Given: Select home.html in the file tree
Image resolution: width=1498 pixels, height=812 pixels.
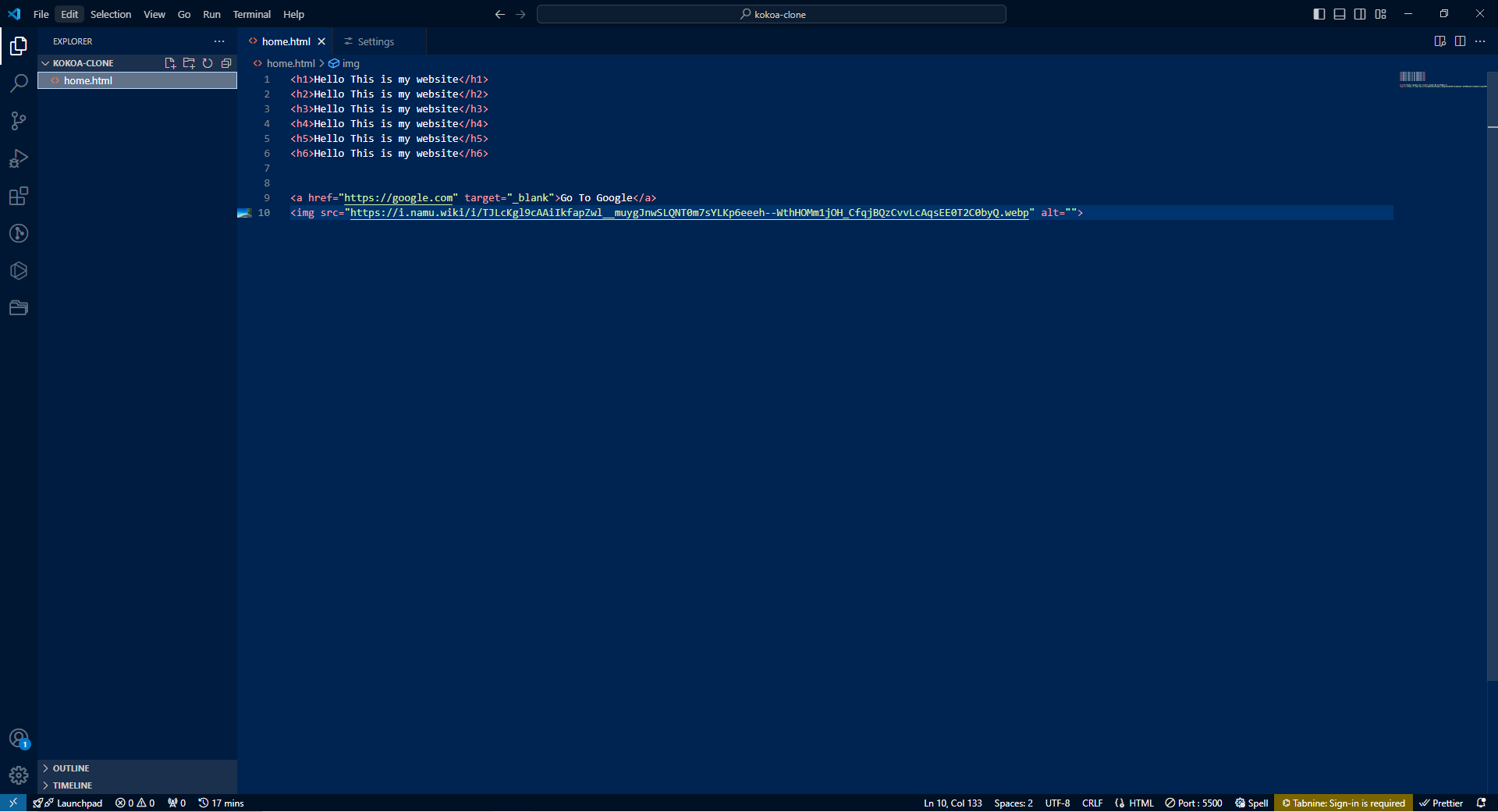Looking at the screenshot, I should pos(137,80).
